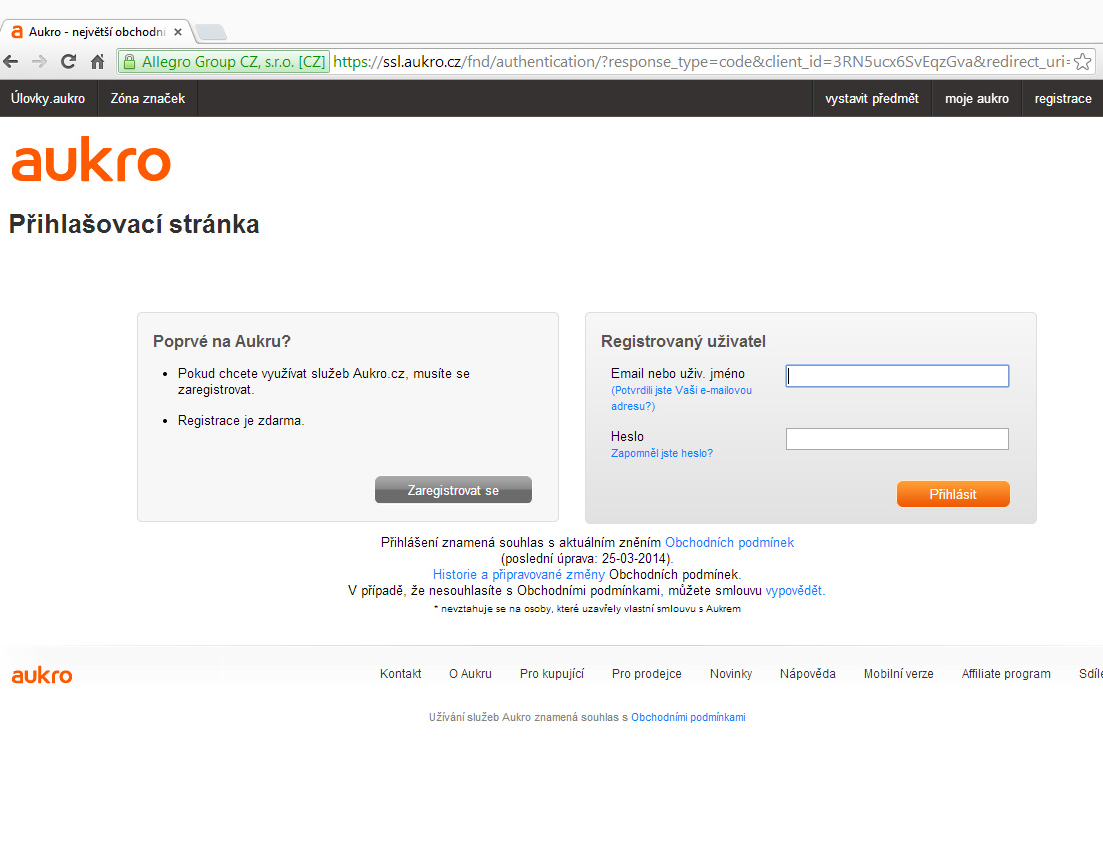
Task: Click the vypovědět link
Action: click(793, 591)
